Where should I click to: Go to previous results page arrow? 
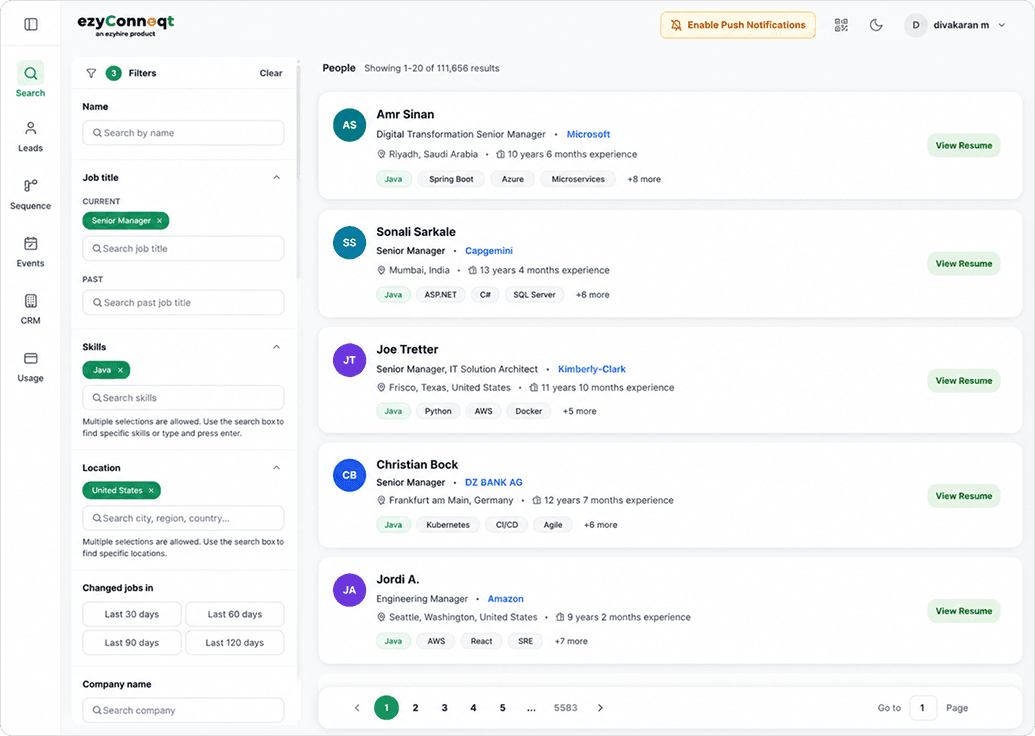coord(357,708)
